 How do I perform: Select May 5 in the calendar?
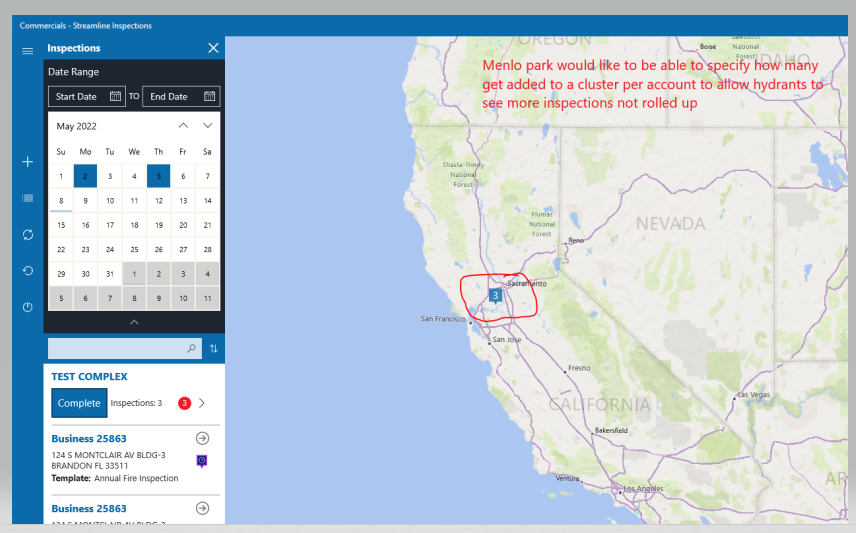coord(158,176)
